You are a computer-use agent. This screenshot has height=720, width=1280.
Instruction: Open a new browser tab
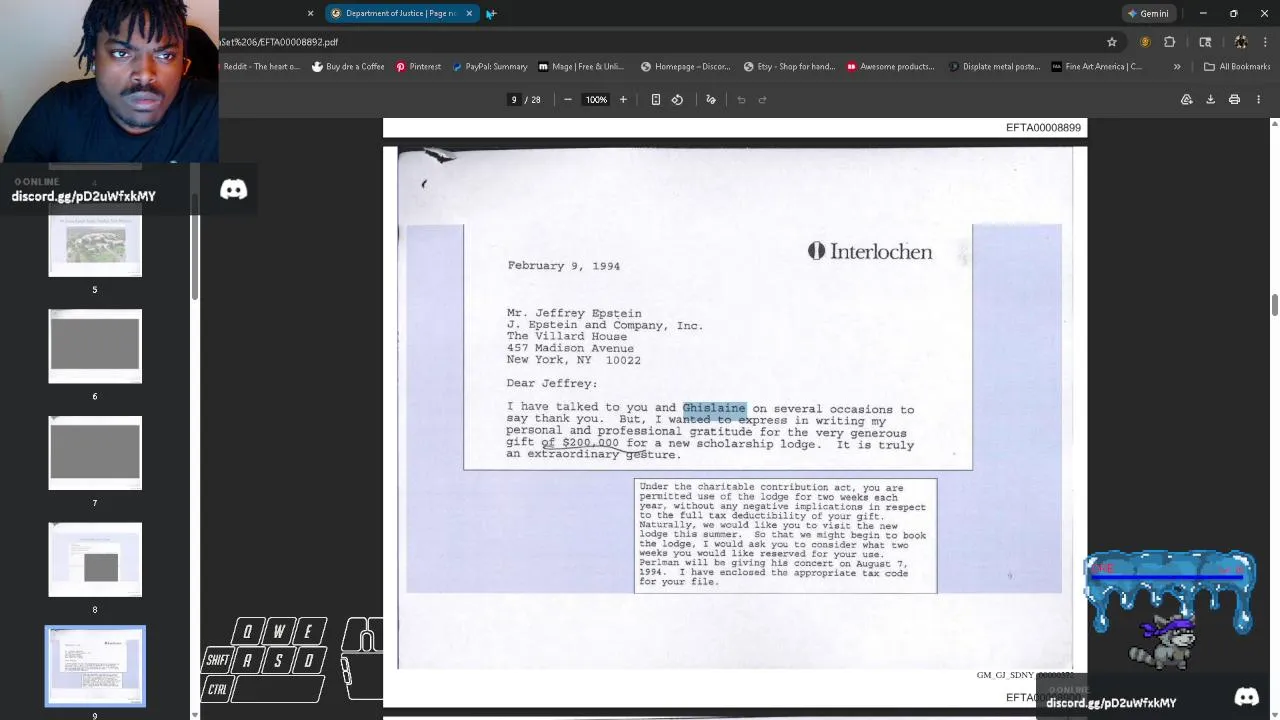491,13
